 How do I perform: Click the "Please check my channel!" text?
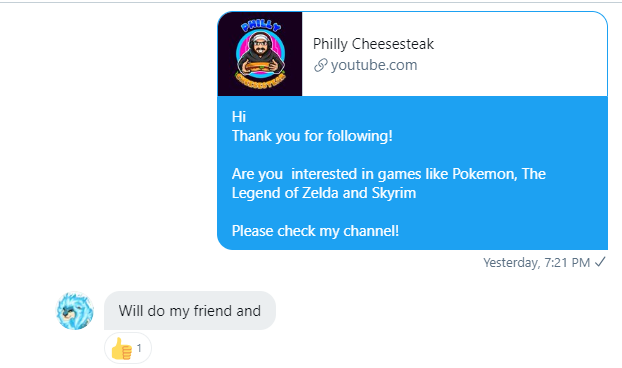[315, 231]
